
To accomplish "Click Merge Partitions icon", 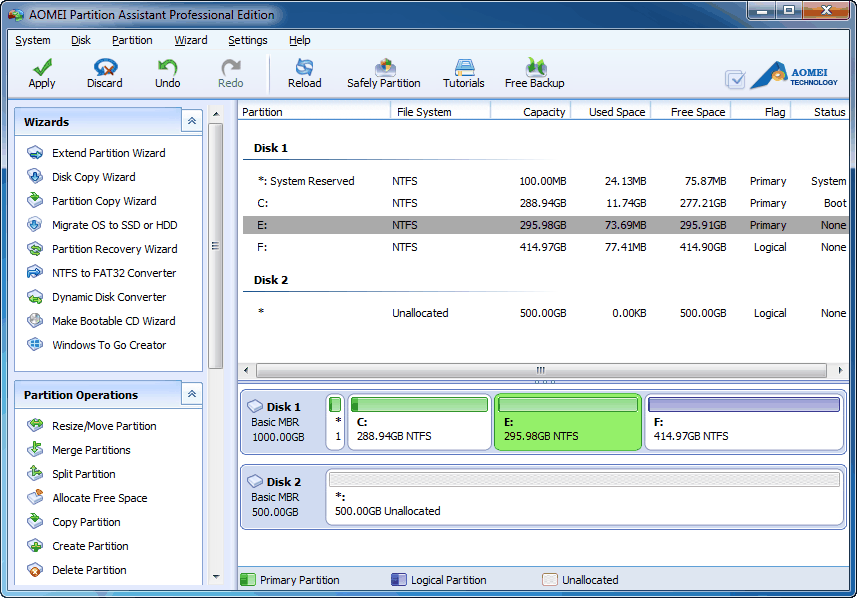I will 35,449.
